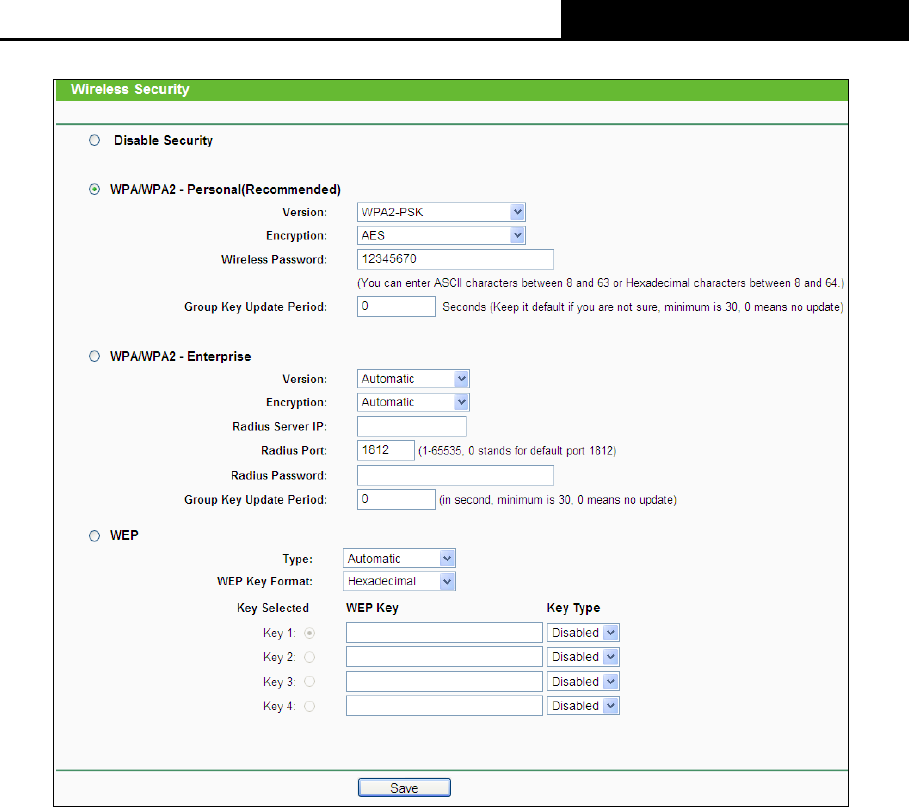Viewport: 909px width, 807px height.
Task: Select the WEP security radio button
Action: tap(94, 536)
